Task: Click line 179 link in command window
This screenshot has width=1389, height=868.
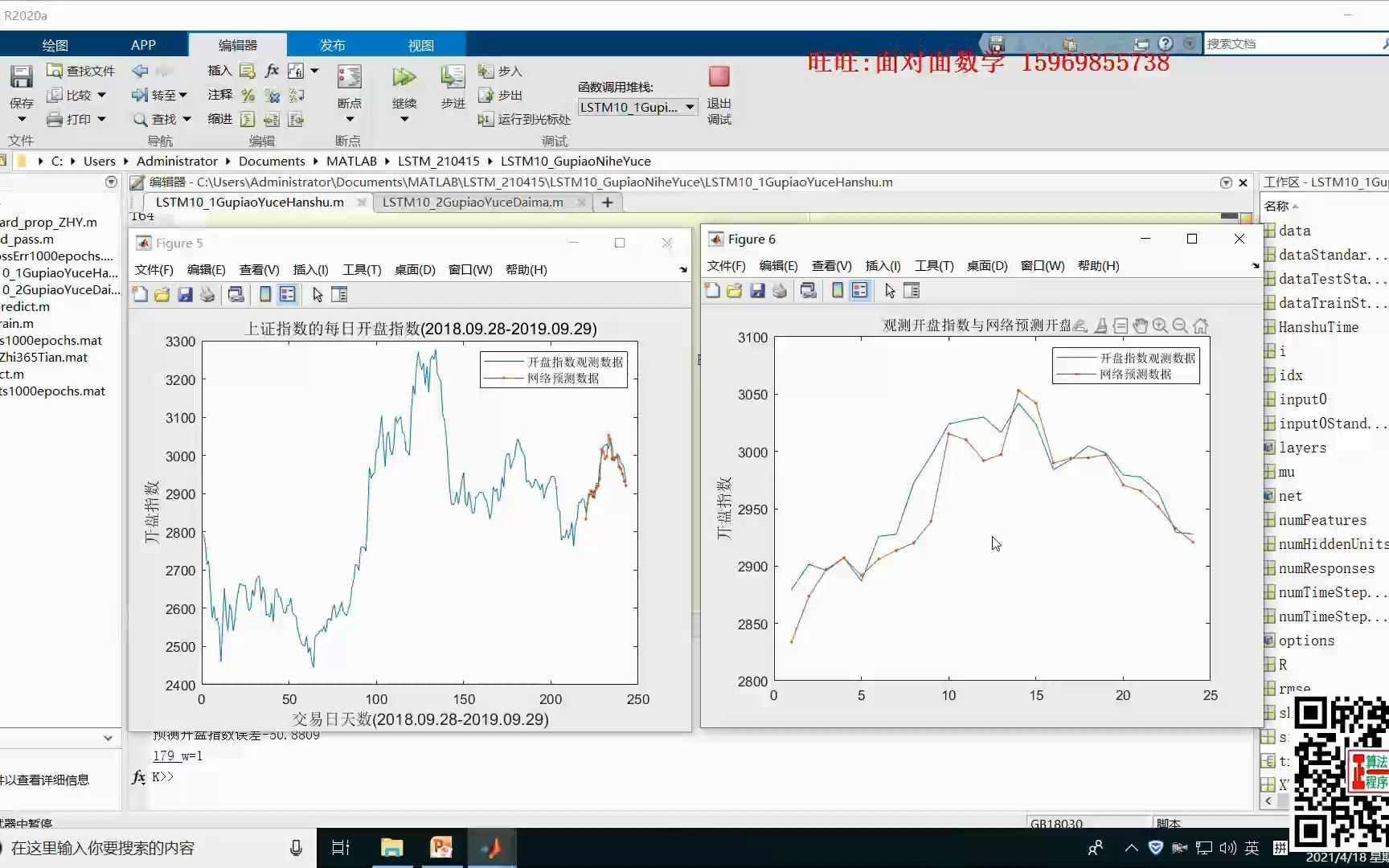Action: tap(164, 755)
